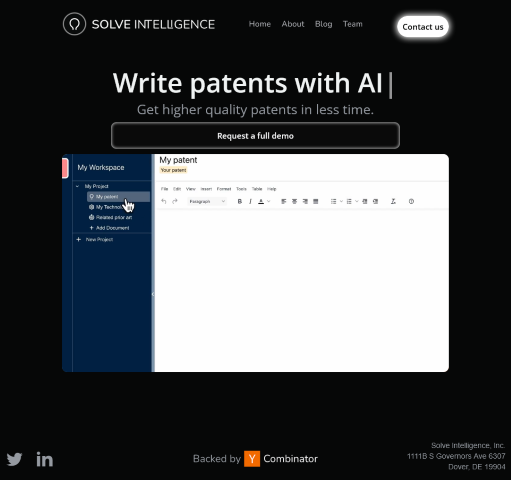The image size is (511, 480).
Task: Click the My Workspace heading
Action: [101, 167]
